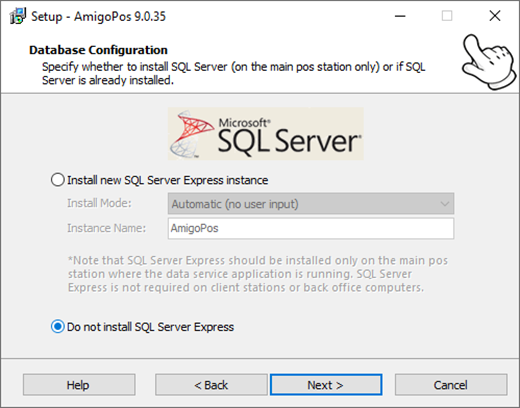Cancel the AmigoPos setup

click(451, 385)
